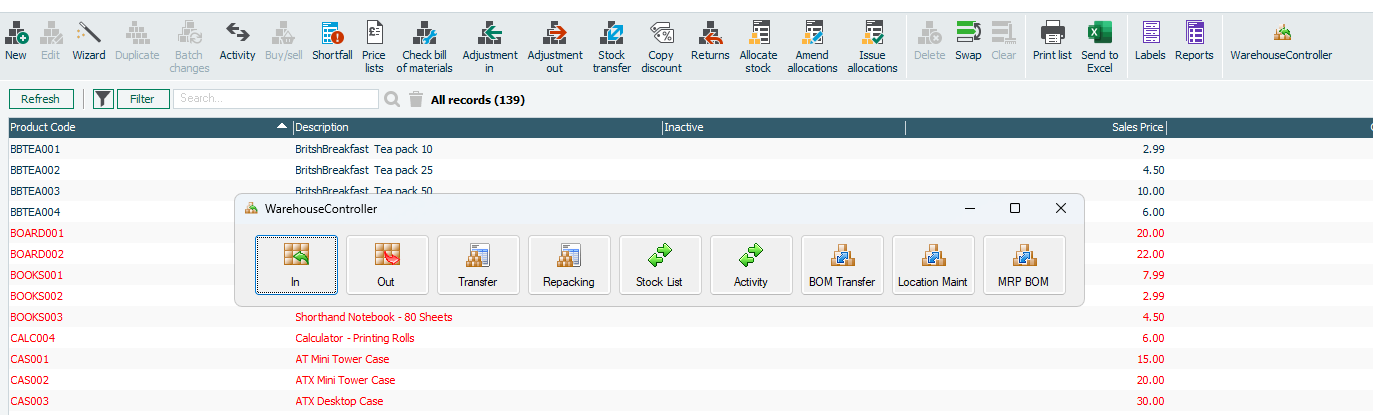Screen dimensions: 1373x415
Task: Open Location Maint in the dialog
Action: coord(932,265)
